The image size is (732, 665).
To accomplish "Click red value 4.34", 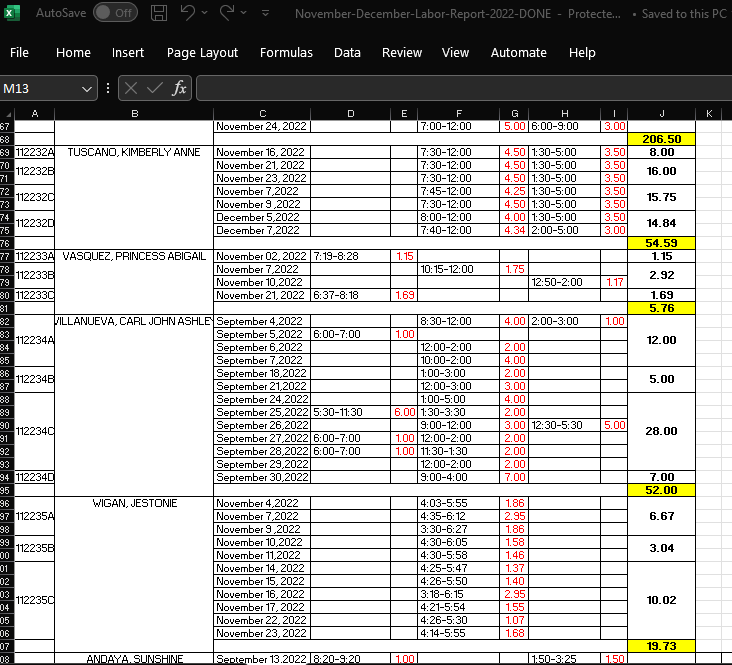I will pyautogui.click(x=514, y=230).
